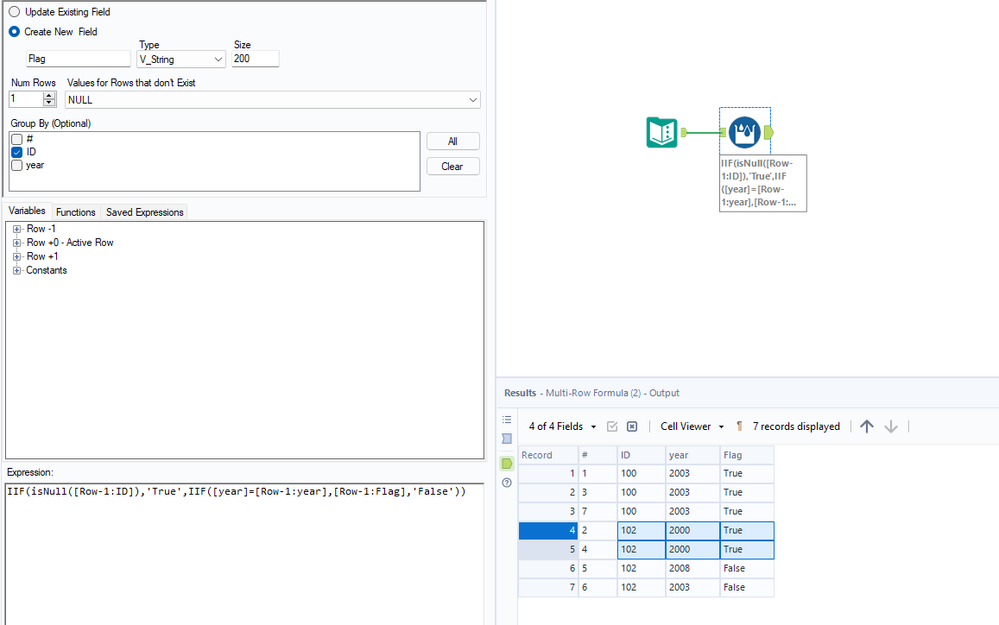The image size is (999, 625).
Task: Check the year Group By checkbox
Action: point(17,166)
